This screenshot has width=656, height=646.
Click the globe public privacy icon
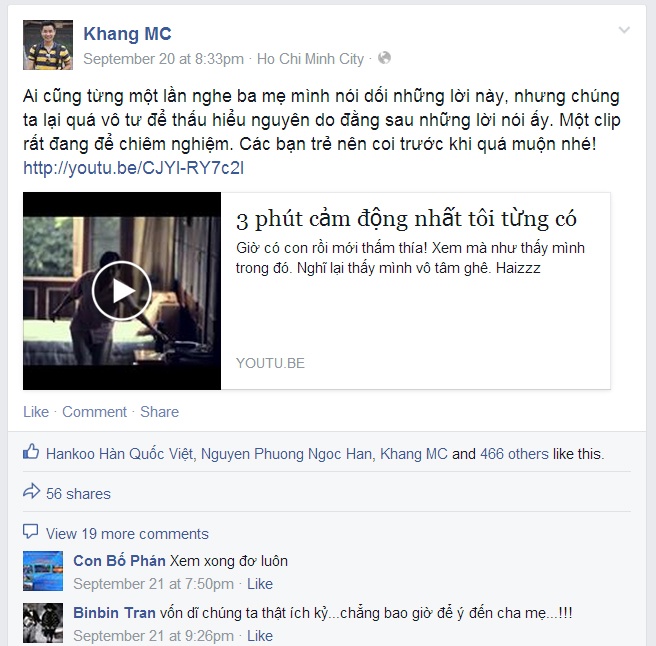pos(384,58)
